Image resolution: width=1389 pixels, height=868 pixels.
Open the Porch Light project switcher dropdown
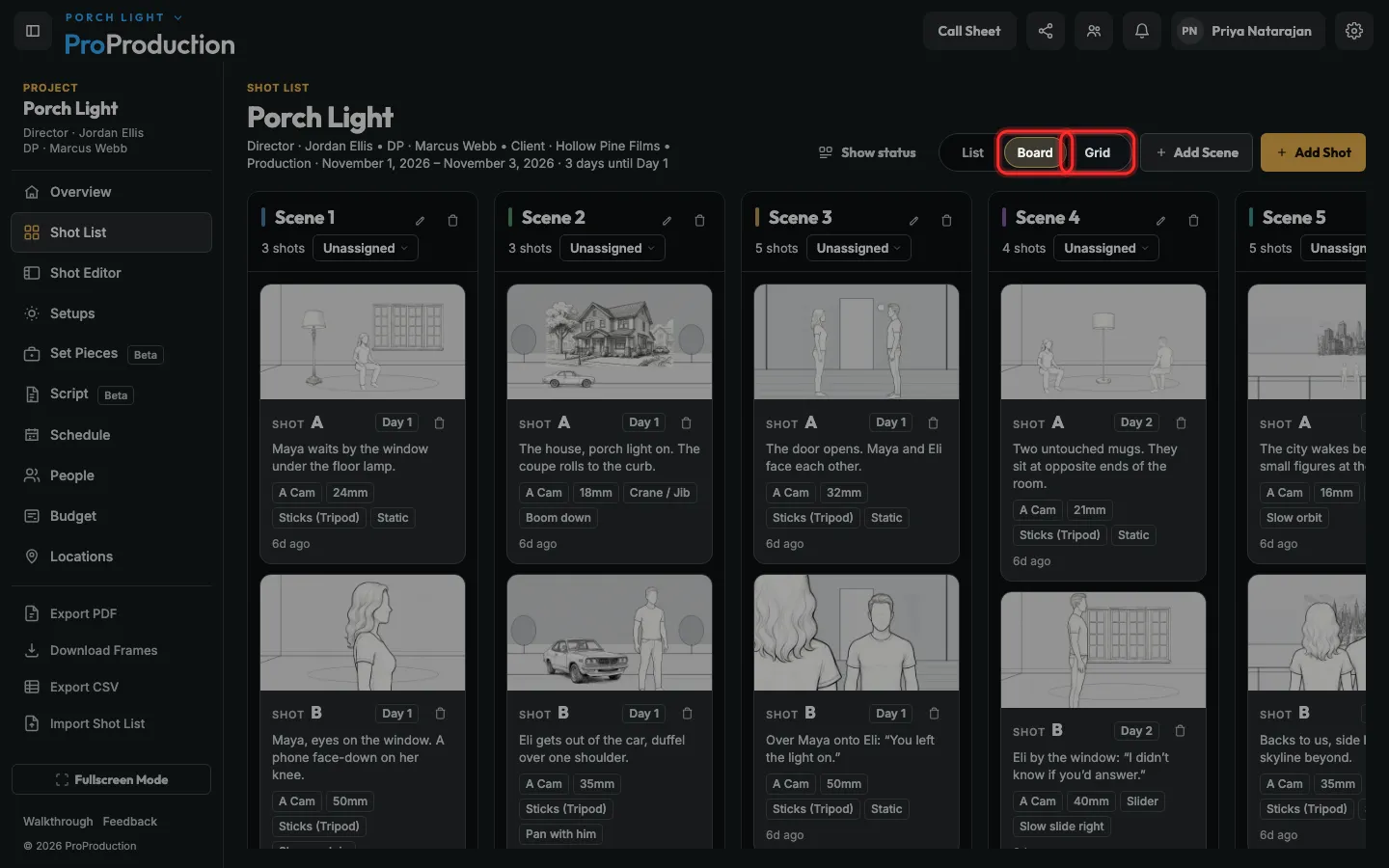click(x=123, y=17)
